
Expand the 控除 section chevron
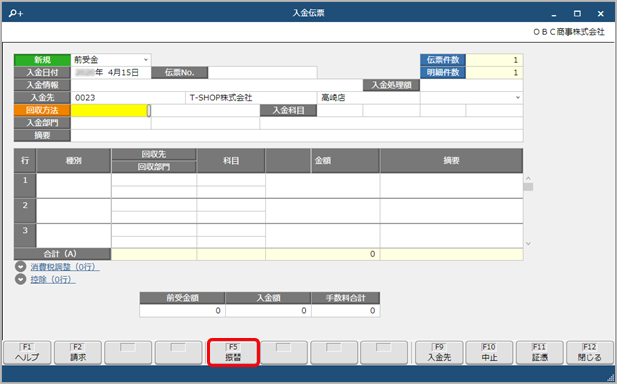point(20,279)
